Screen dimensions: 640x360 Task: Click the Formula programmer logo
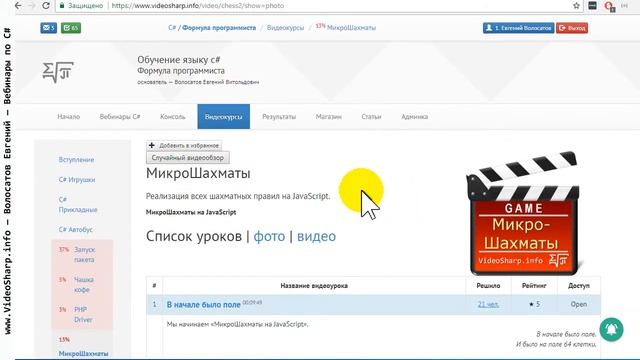pyautogui.click(x=58, y=72)
